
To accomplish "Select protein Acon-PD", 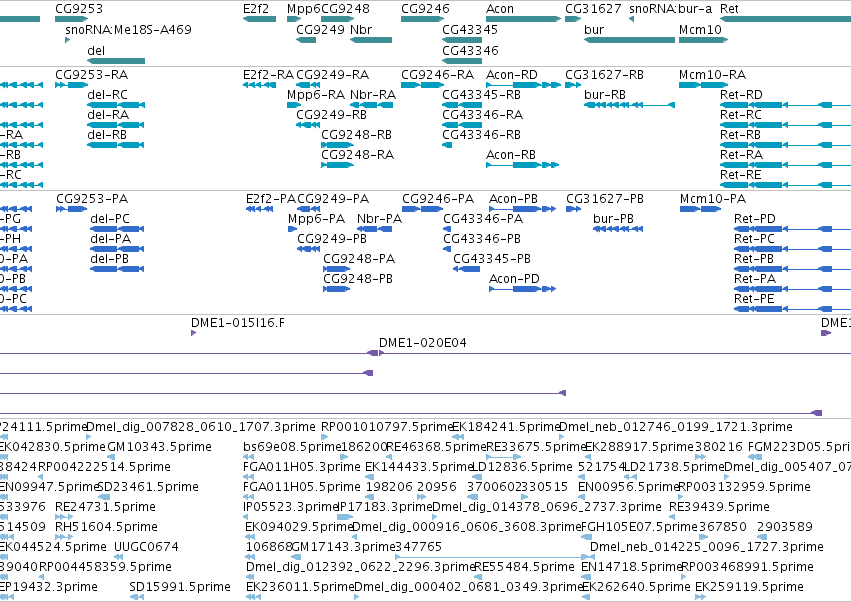I will pos(523,289).
